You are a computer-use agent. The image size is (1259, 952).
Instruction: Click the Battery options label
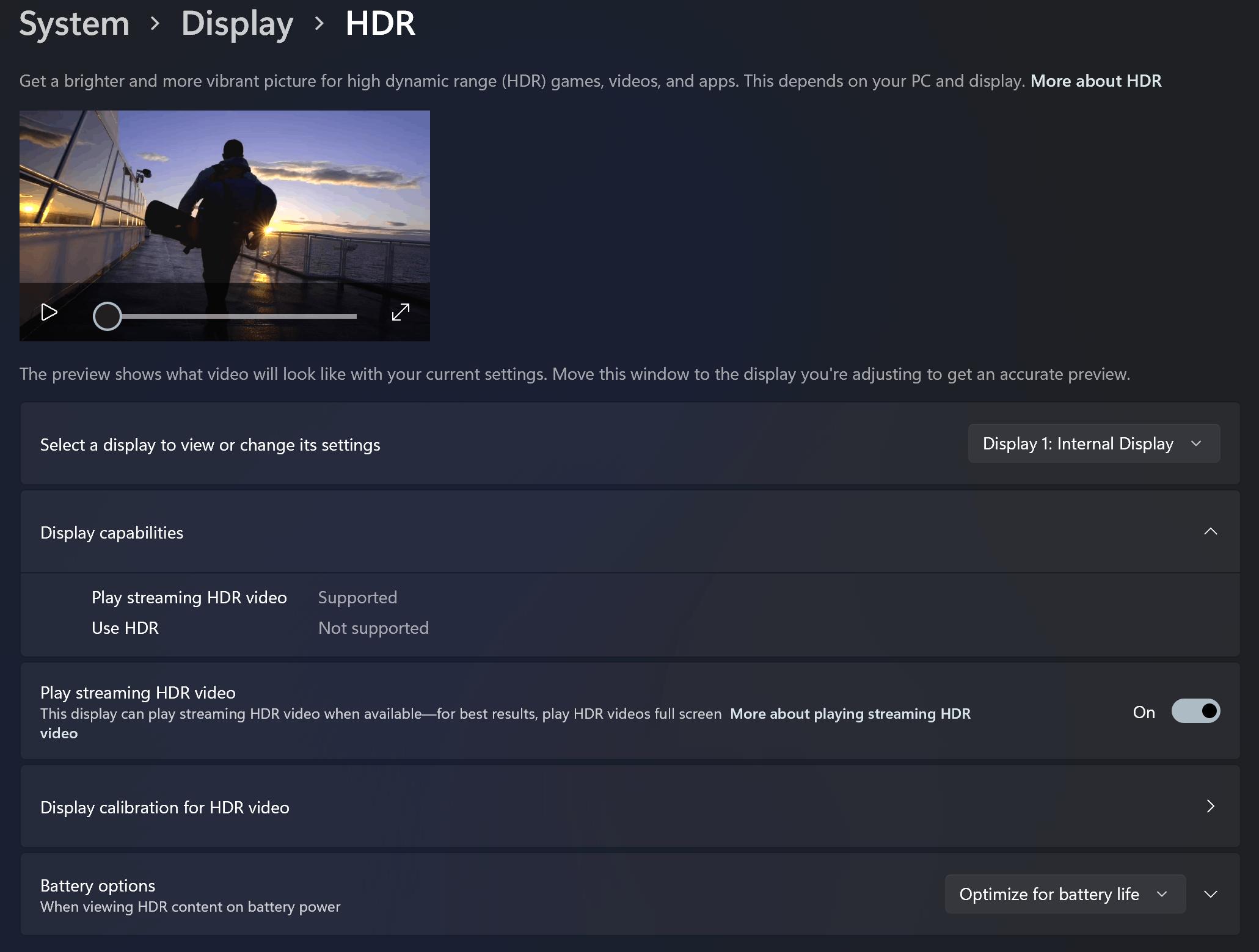point(98,885)
